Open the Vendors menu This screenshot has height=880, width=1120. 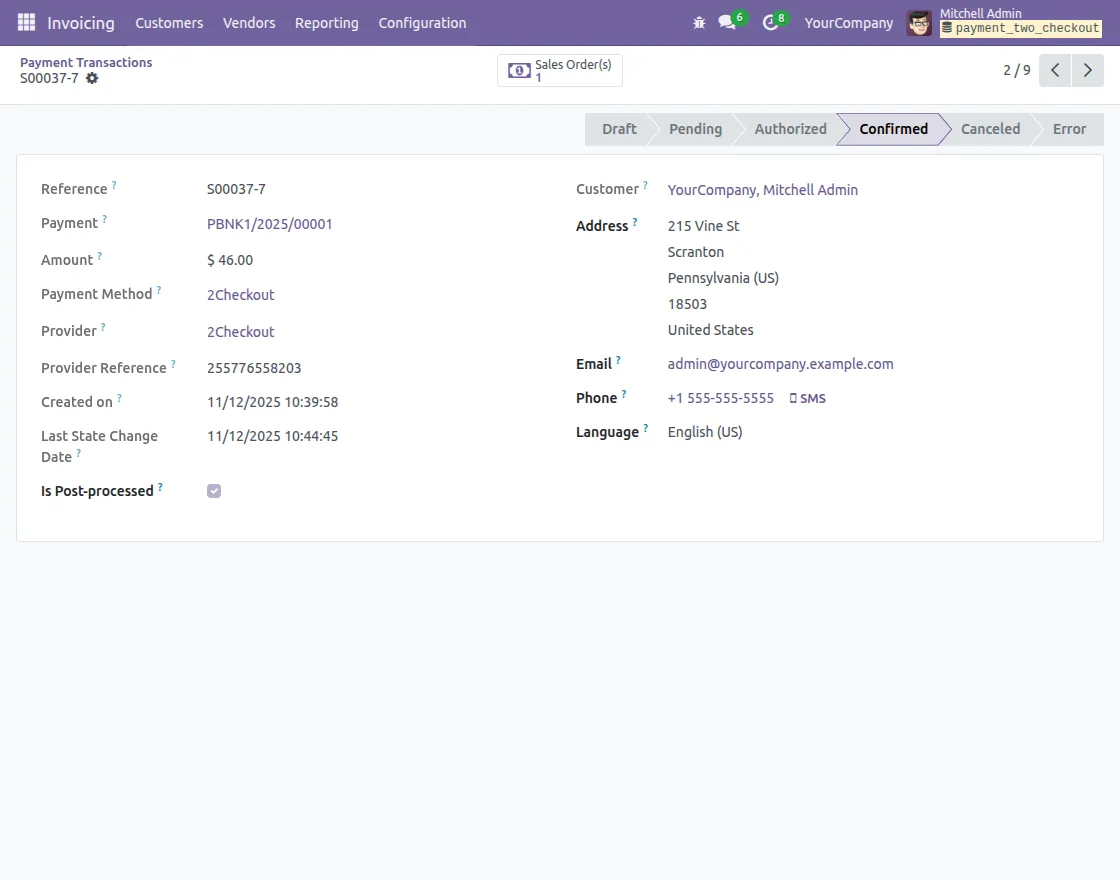(x=248, y=22)
